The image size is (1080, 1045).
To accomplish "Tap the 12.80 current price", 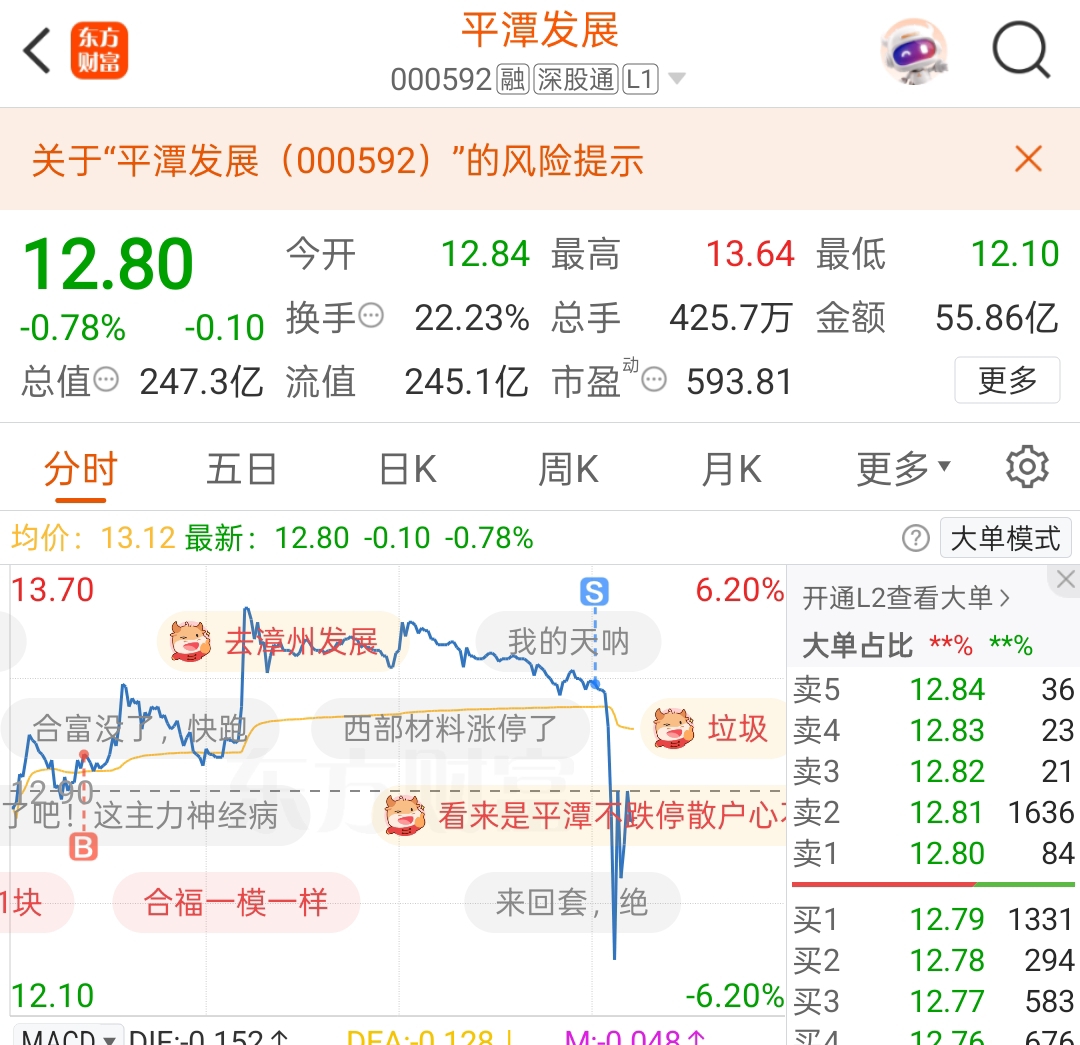I will point(107,263).
